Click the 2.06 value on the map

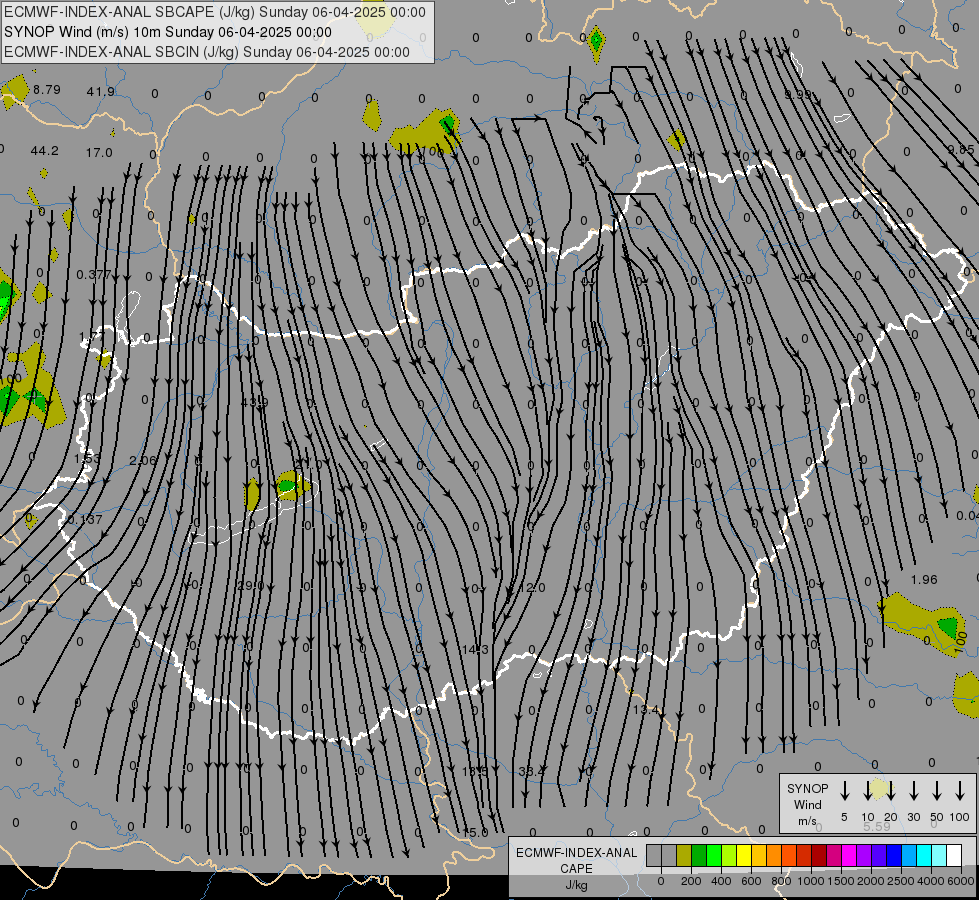pos(143,460)
